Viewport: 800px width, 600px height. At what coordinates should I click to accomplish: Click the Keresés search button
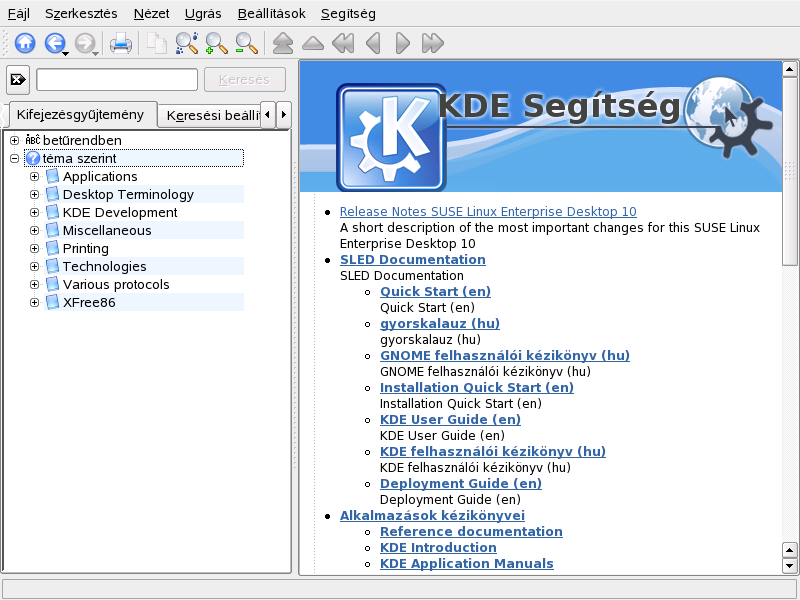coord(244,80)
